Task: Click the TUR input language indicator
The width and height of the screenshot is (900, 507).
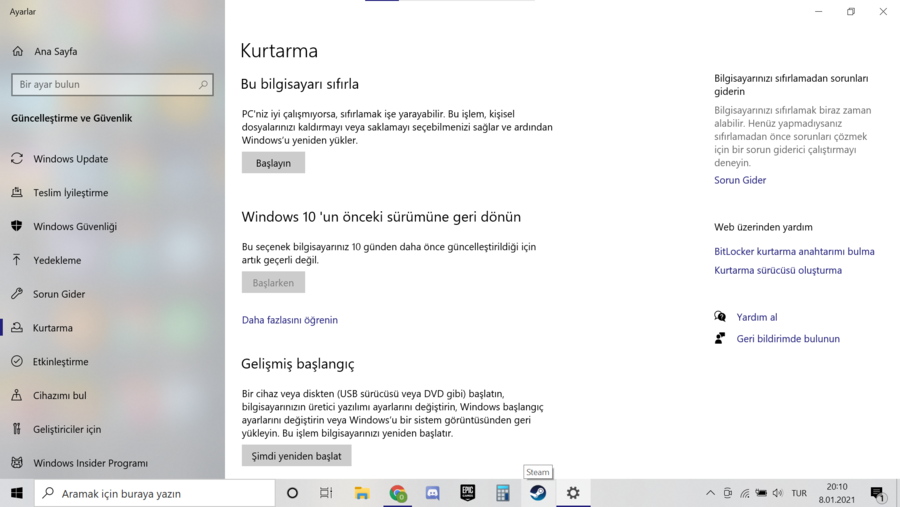Action: point(799,493)
